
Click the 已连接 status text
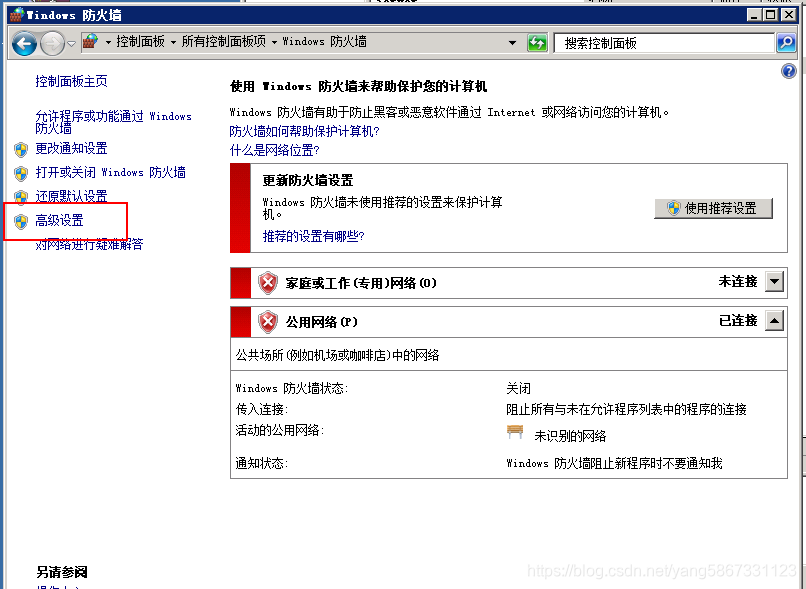[x=738, y=321]
